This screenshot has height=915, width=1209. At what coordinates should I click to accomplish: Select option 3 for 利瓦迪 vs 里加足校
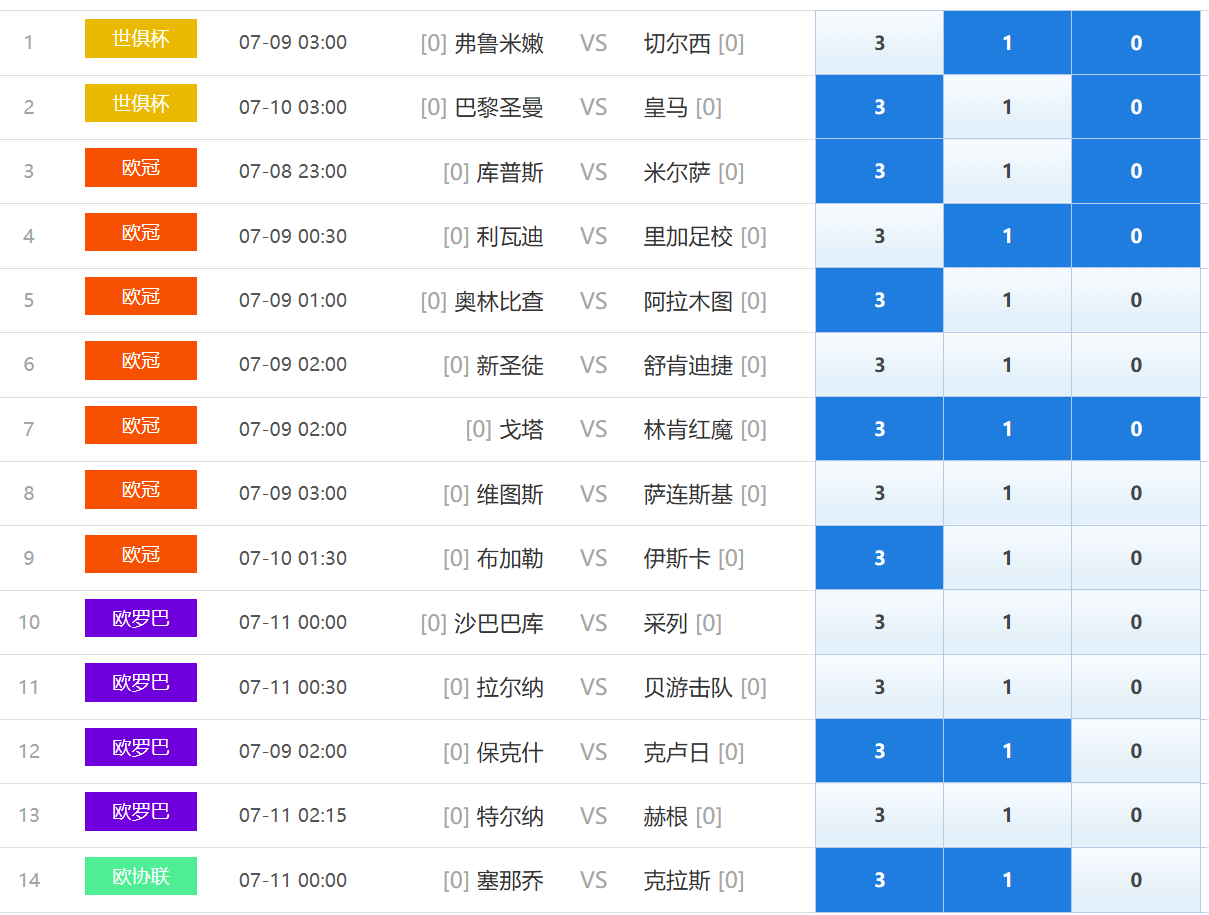[879, 236]
